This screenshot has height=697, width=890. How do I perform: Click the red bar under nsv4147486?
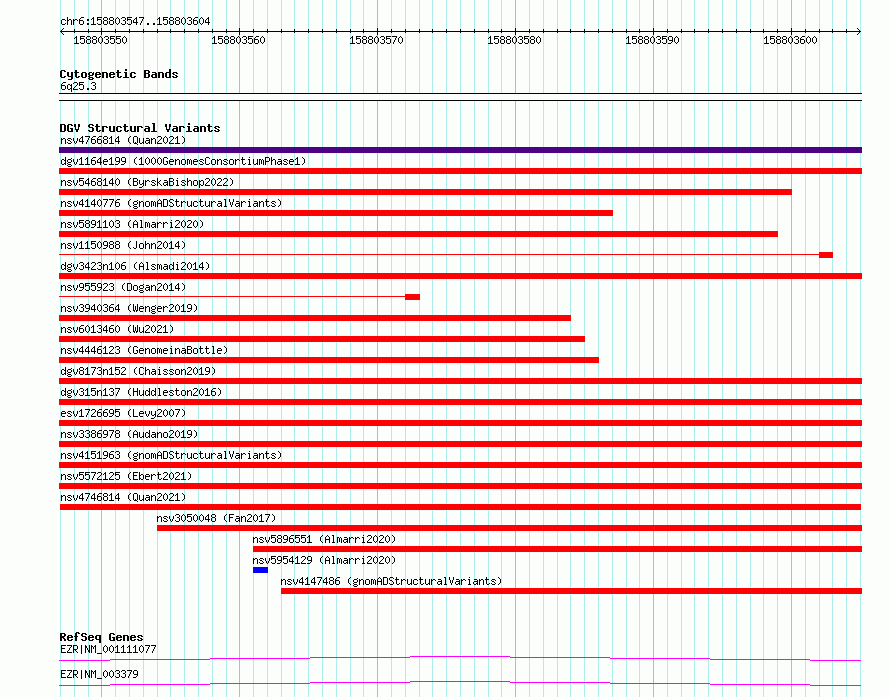pyautogui.click(x=572, y=591)
